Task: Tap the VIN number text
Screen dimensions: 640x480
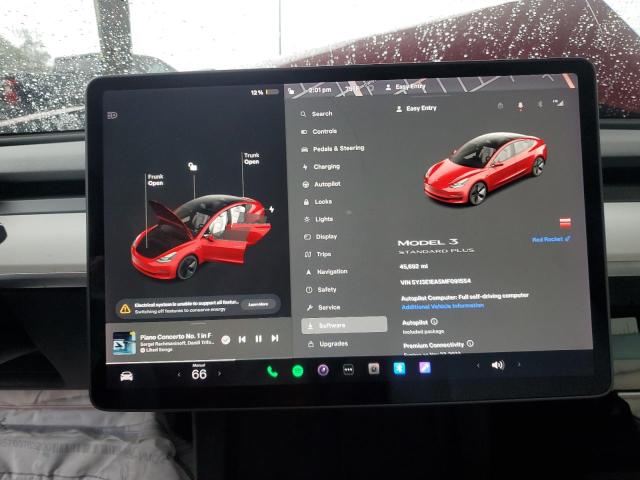Action: point(436,282)
